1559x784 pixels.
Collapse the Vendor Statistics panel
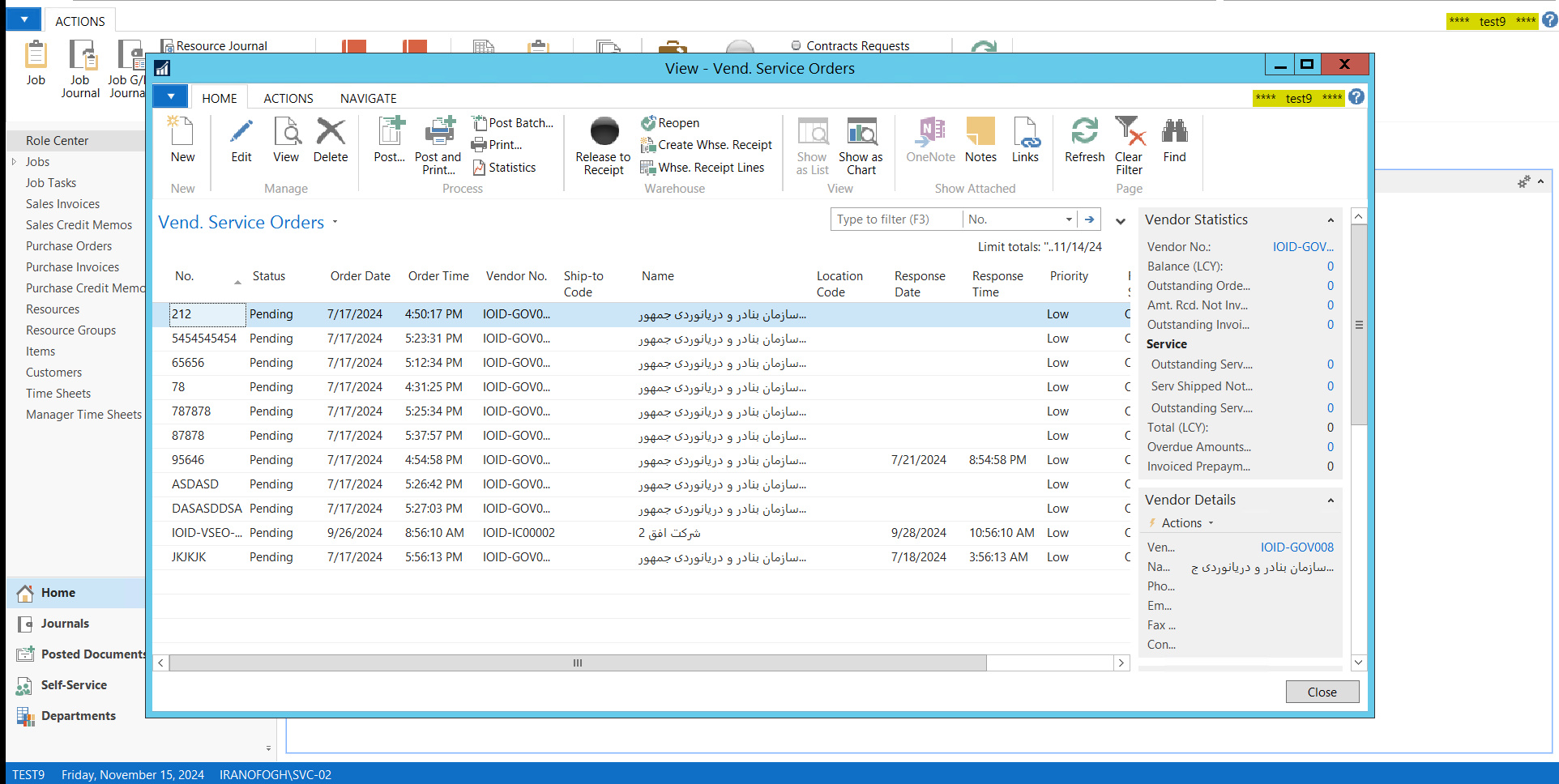(1330, 220)
